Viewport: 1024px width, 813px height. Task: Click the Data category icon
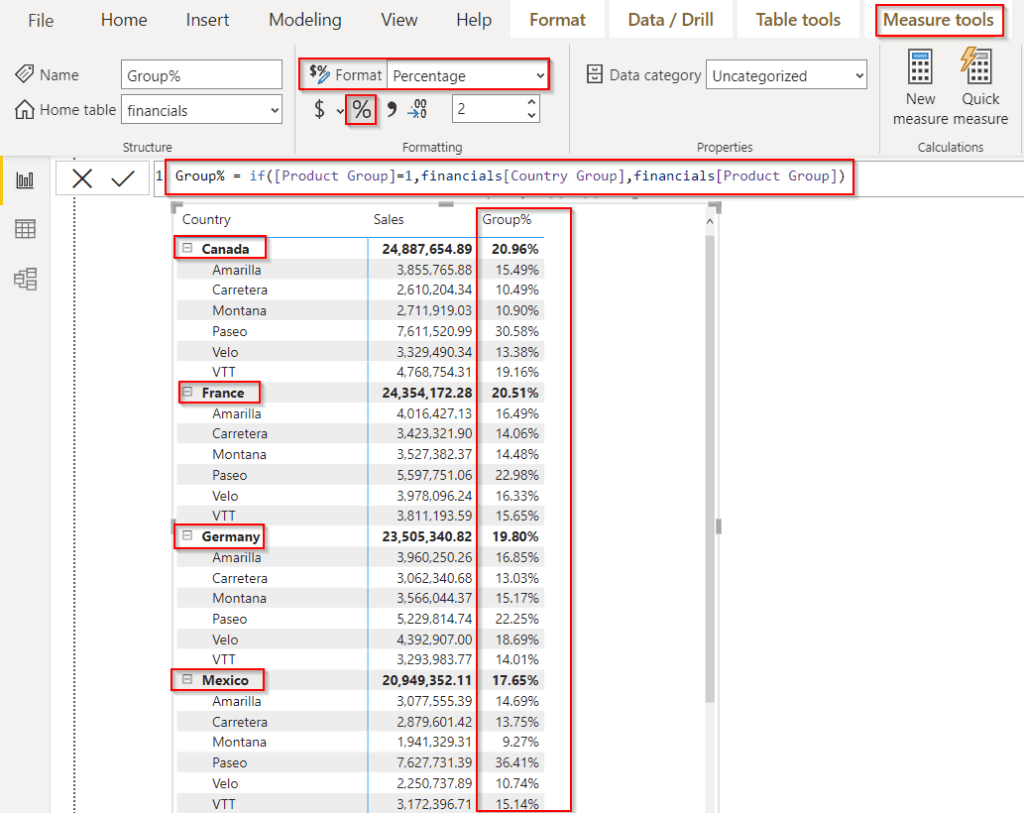click(x=594, y=74)
